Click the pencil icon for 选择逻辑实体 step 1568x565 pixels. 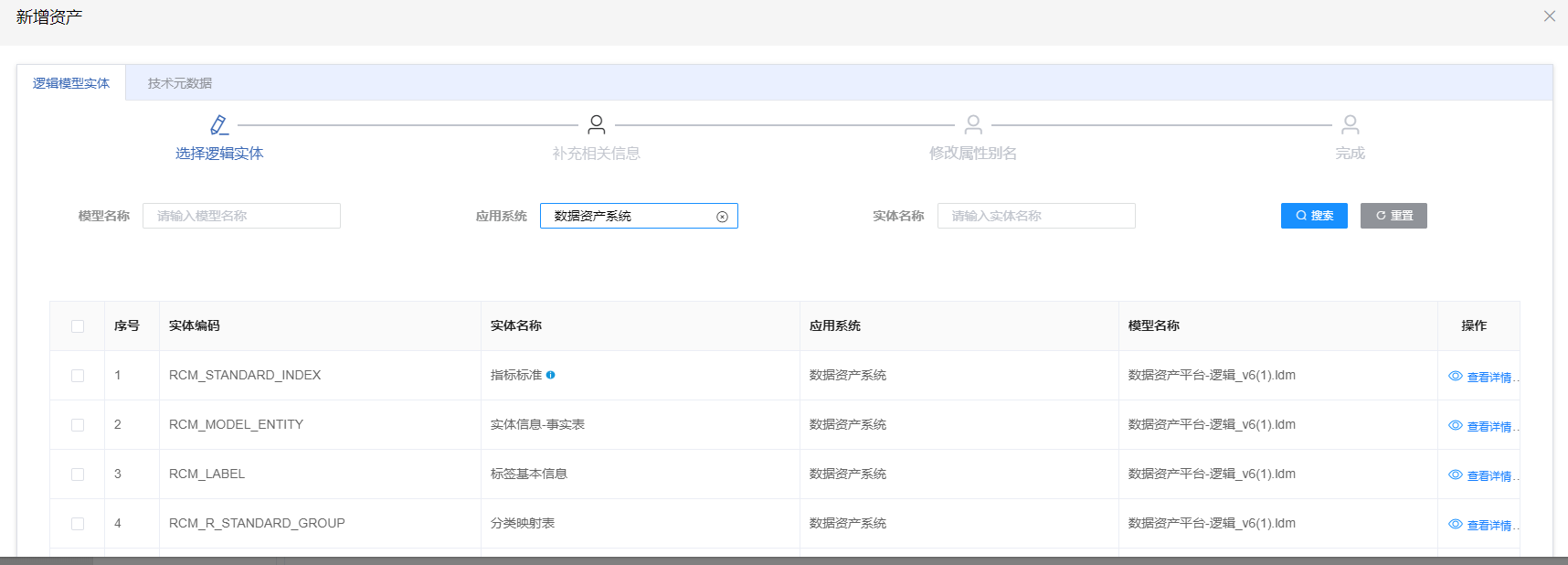pyautogui.click(x=219, y=124)
